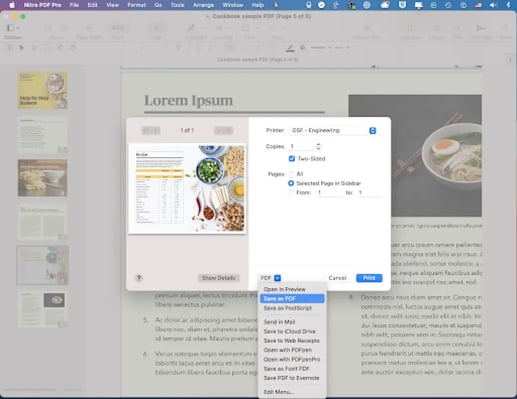This screenshot has height=399, width=517.
Task: Choose Save PDF to Evernote
Action: [x=292, y=378]
